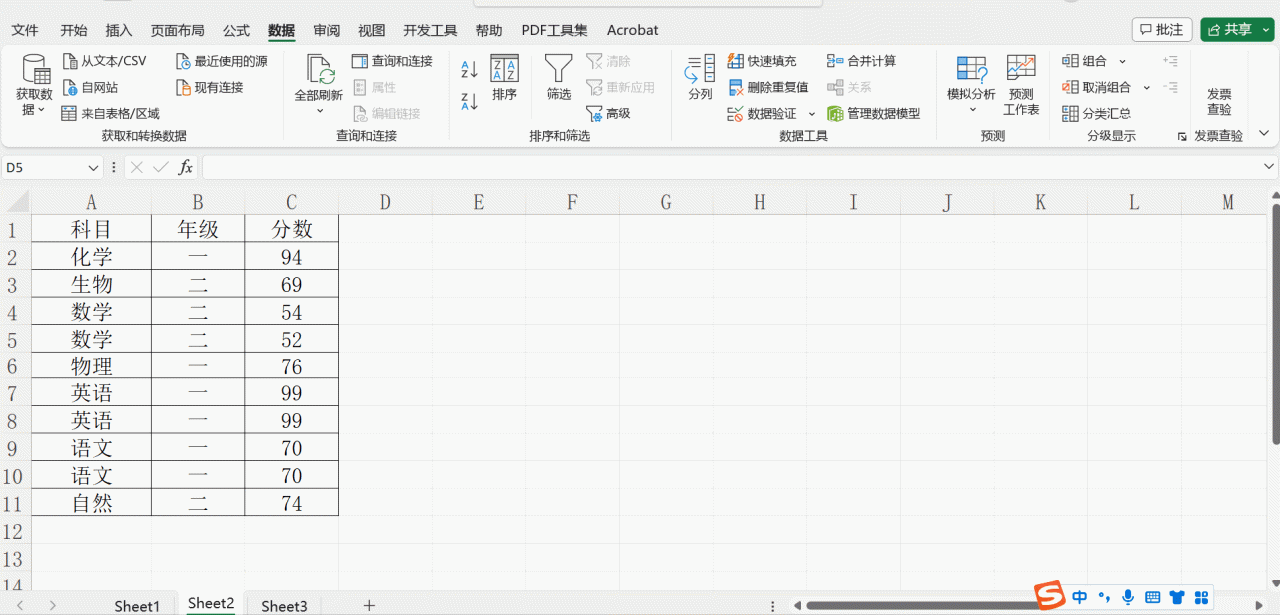Open the 排序 (Sort) dialog

point(504,78)
